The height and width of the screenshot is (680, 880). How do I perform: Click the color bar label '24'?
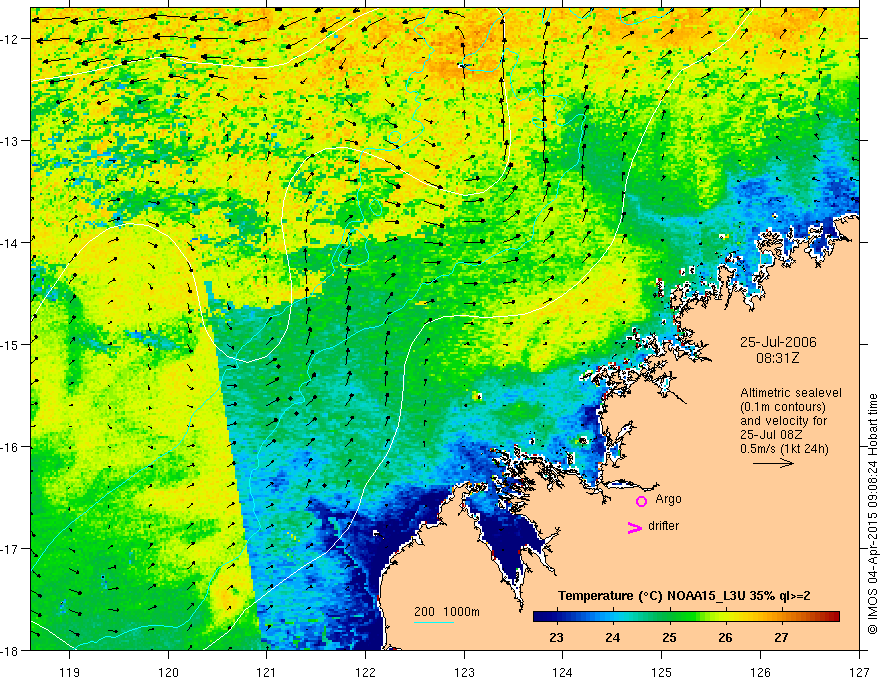point(613,638)
